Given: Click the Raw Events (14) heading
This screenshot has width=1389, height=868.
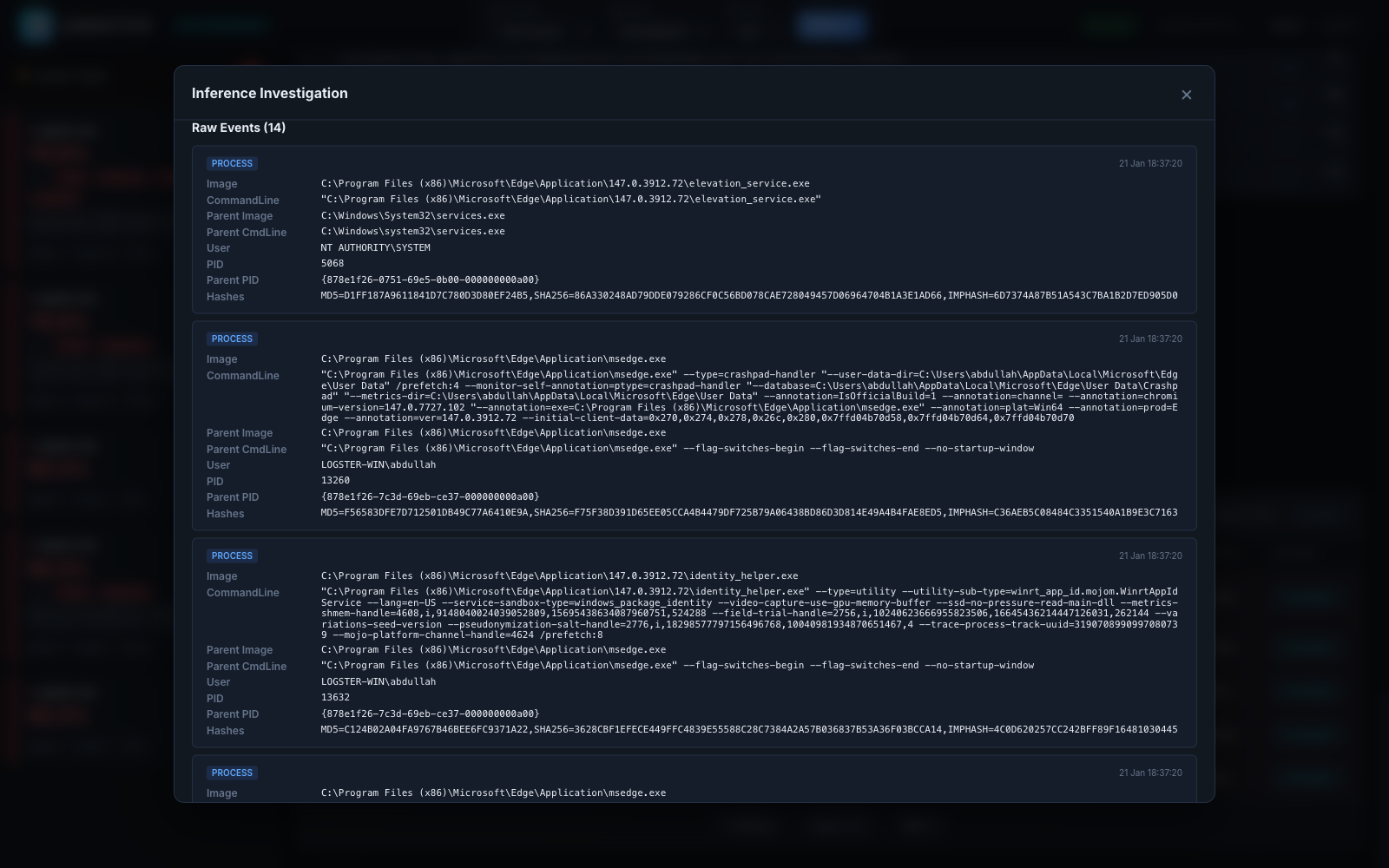Looking at the screenshot, I should click(239, 128).
